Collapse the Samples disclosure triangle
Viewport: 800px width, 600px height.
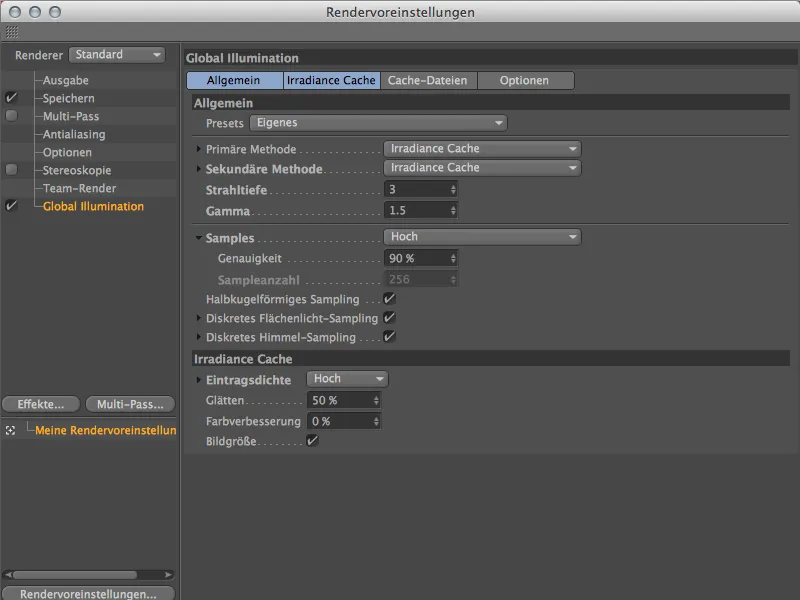pyautogui.click(x=198, y=238)
